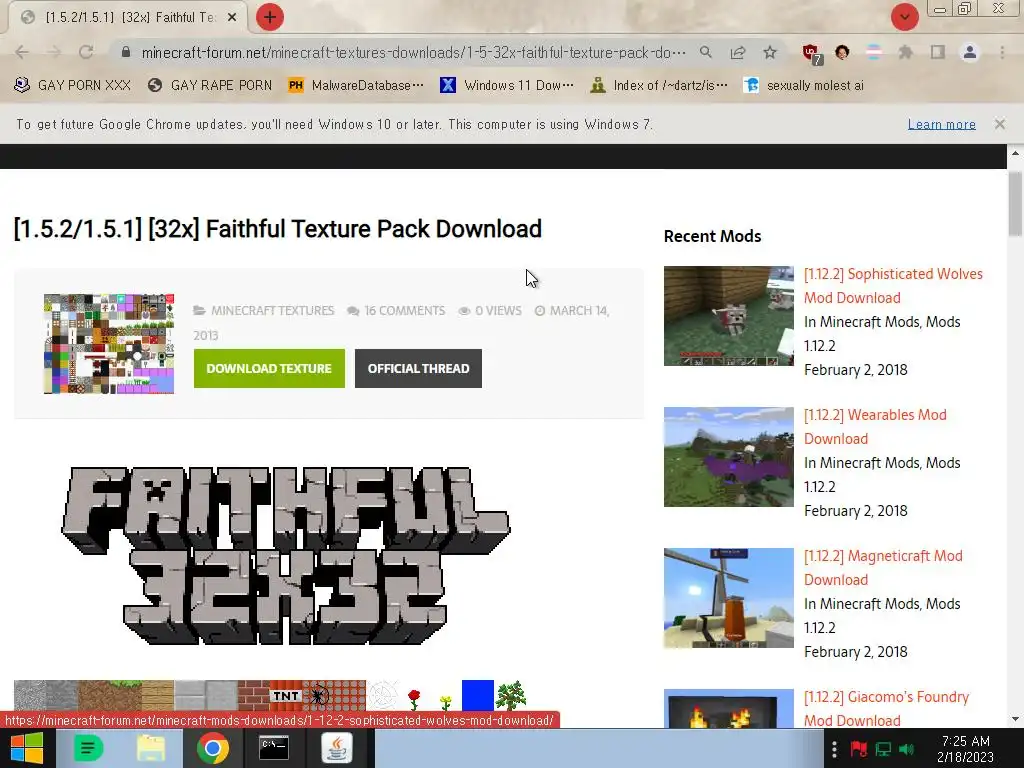Click the Wearables mod thumbnail image
1024x768 pixels.
point(729,456)
